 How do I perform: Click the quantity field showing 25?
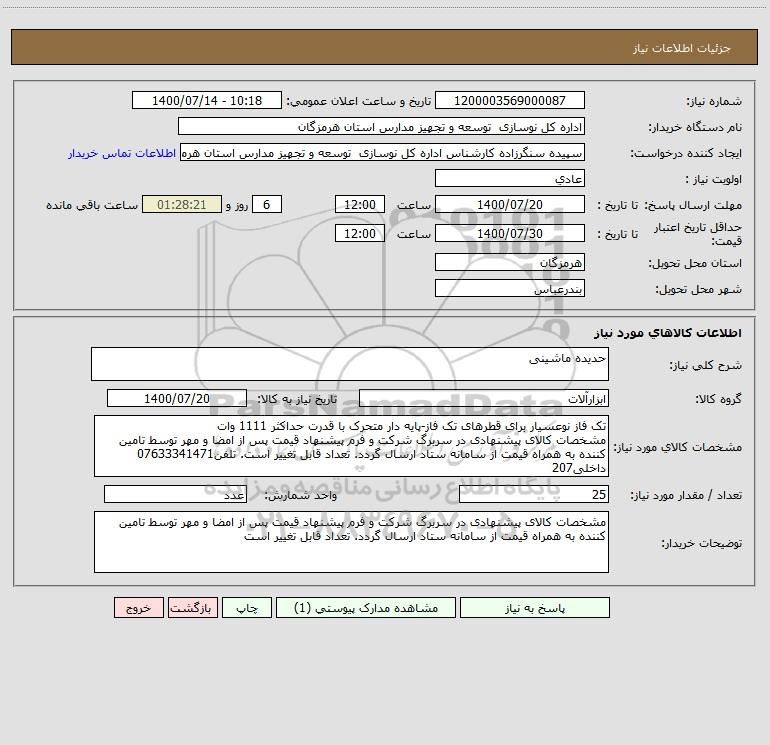pos(534,494)
